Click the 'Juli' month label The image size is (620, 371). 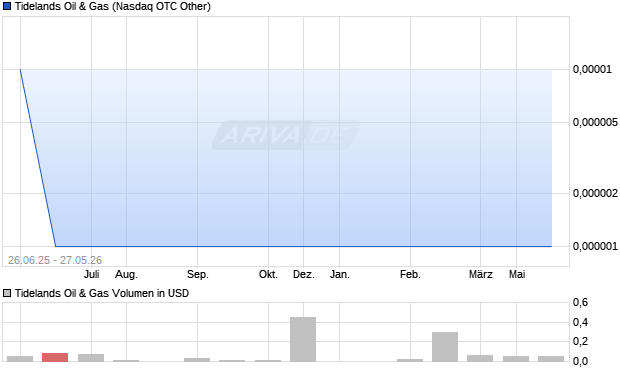[x=91, y=274]
